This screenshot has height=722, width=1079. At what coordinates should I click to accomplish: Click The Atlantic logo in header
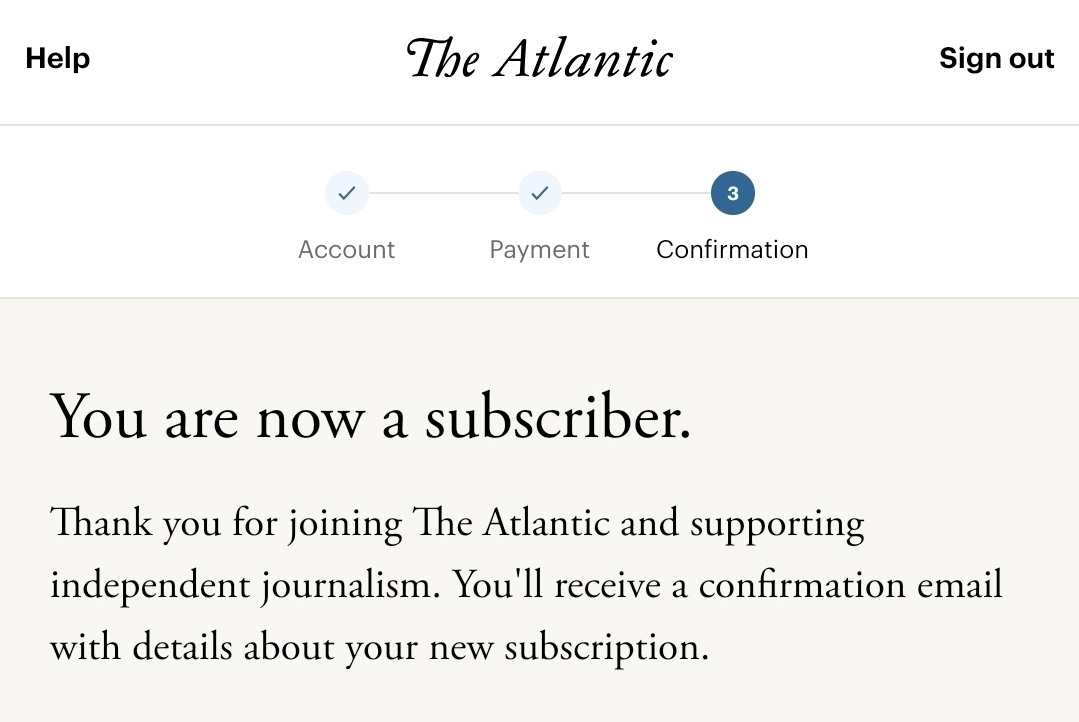coord(540,58)
